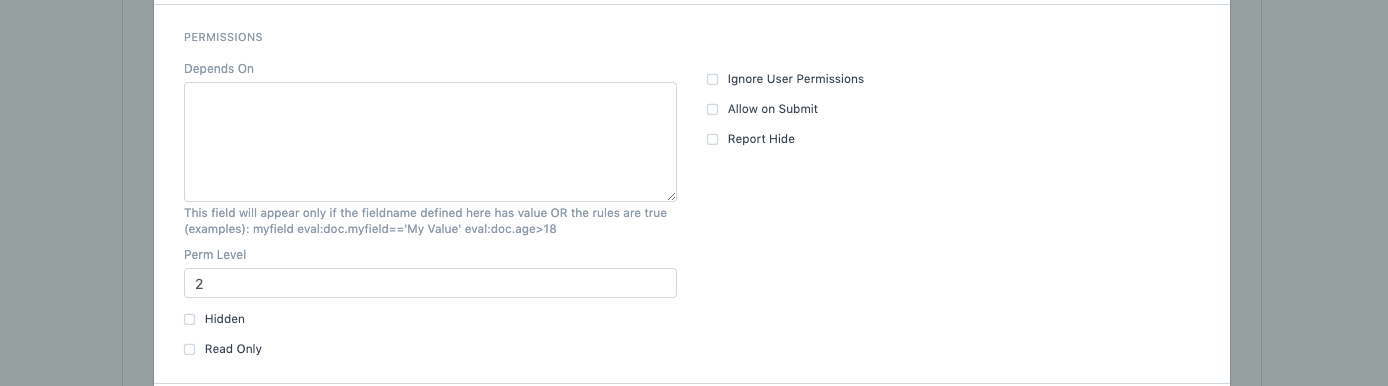Click the Depends On field label
This screenshot has height=386, width=1388.
click(219, 69)
